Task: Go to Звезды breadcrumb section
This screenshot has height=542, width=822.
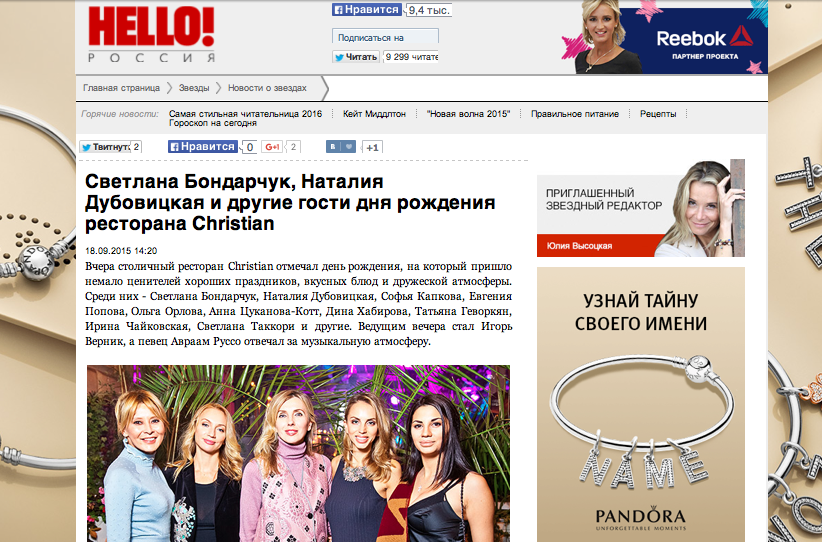Action: pos(194,88)
